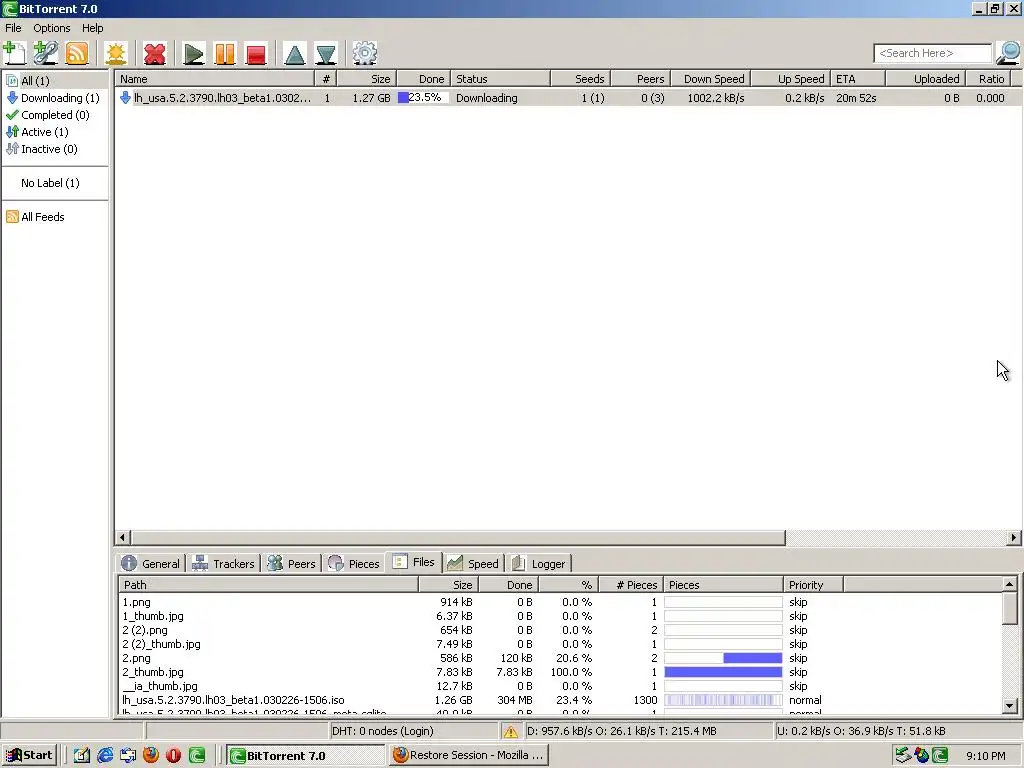
Task: Click the files list scroll down arrow
Action: pos(1010,706)
